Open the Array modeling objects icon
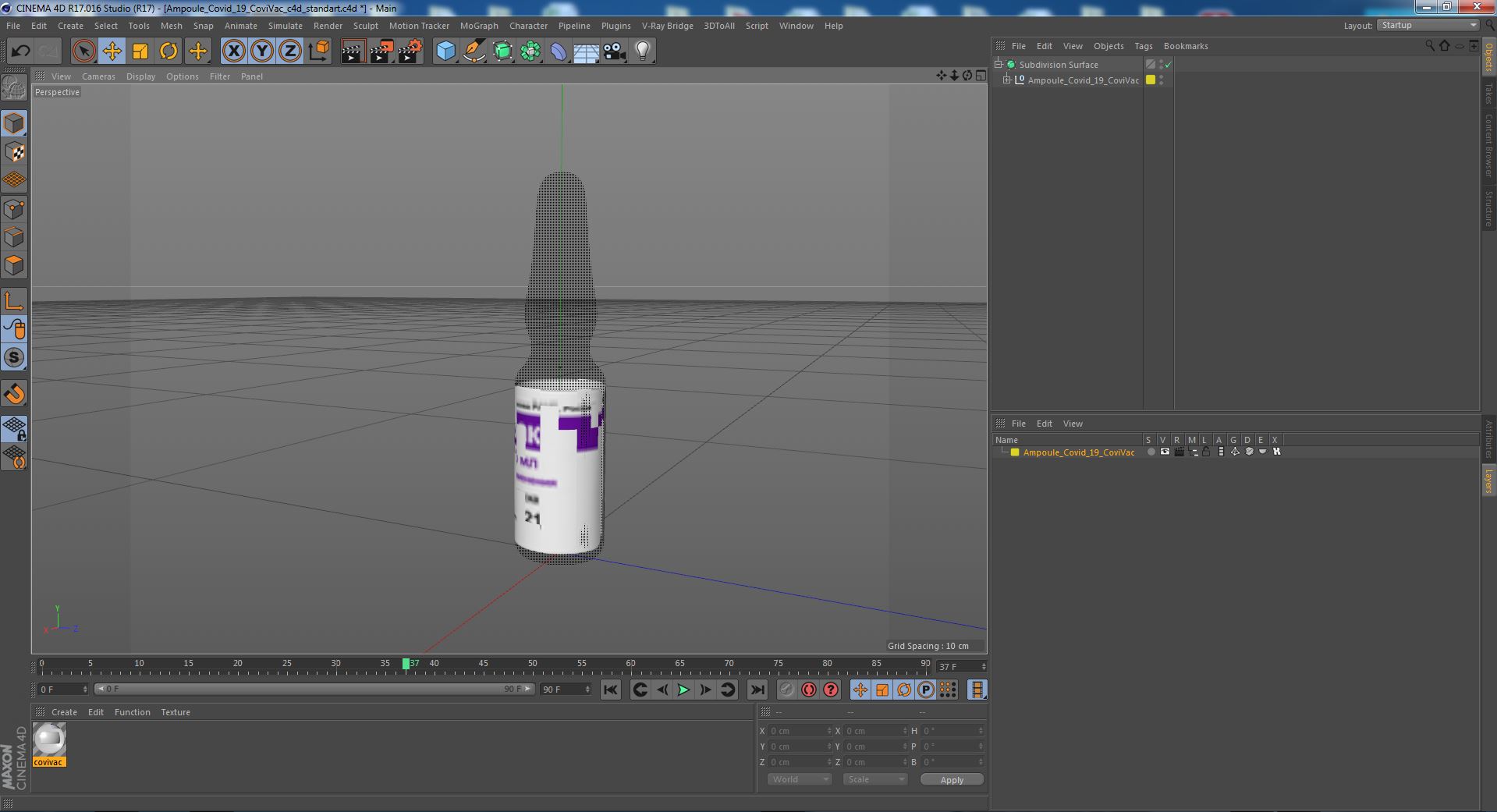This screenshot has width=1497, height=812. (530, 51)
